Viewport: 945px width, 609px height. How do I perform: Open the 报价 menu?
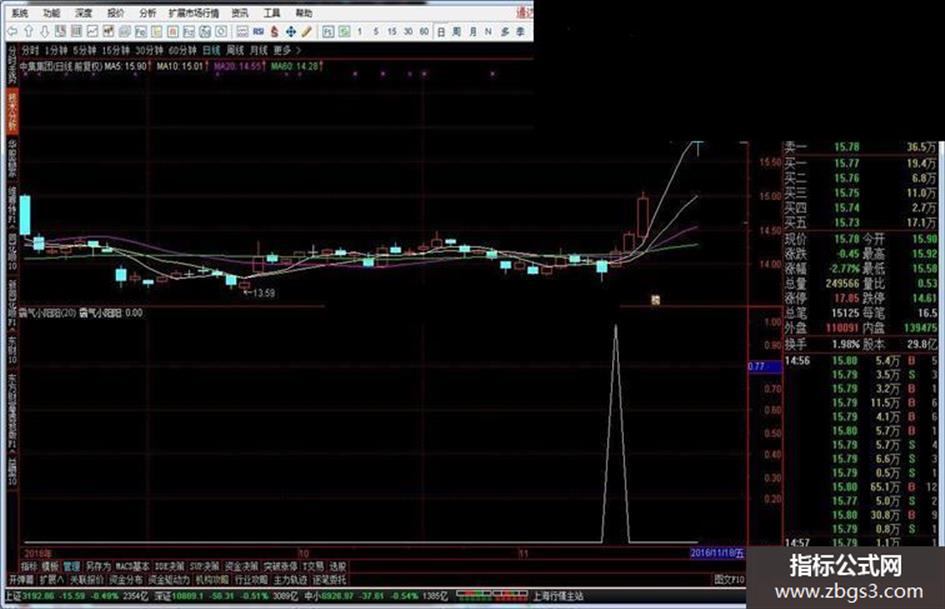116,13
